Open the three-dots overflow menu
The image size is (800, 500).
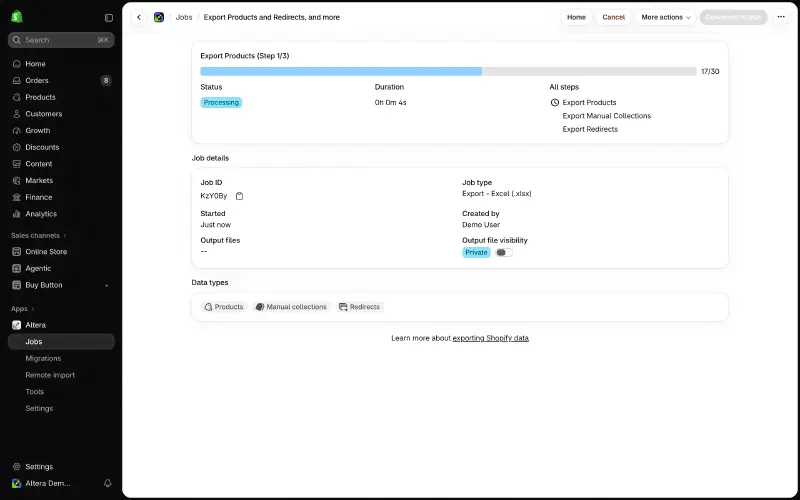point(781,17)
